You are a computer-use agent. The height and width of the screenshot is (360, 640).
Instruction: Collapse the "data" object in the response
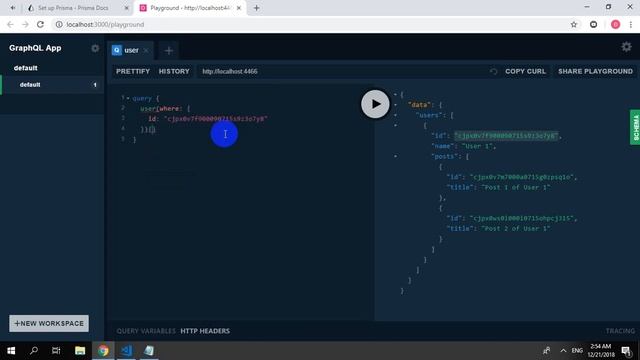[x=395, y=105]
